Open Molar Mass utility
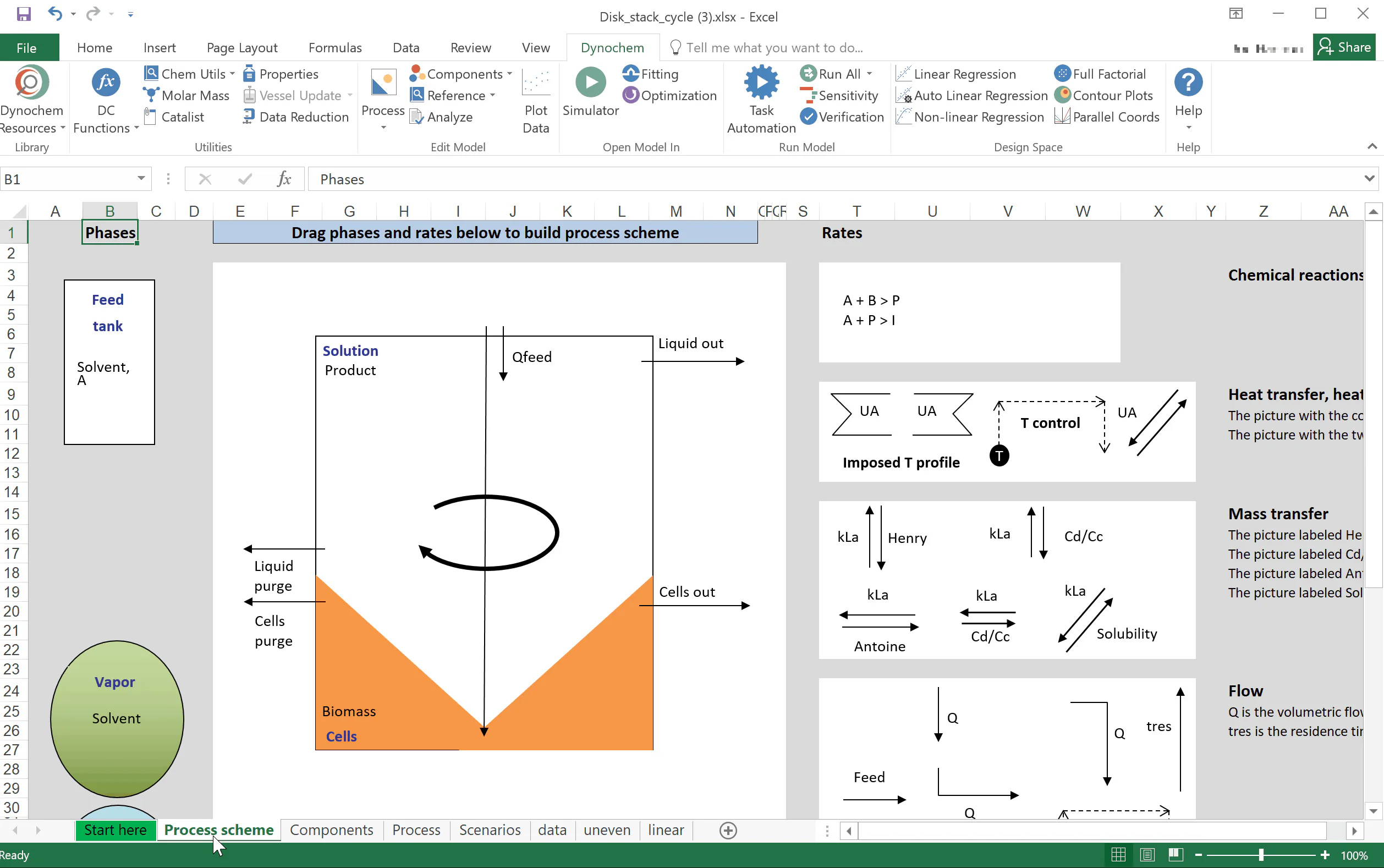 (186, 95)
